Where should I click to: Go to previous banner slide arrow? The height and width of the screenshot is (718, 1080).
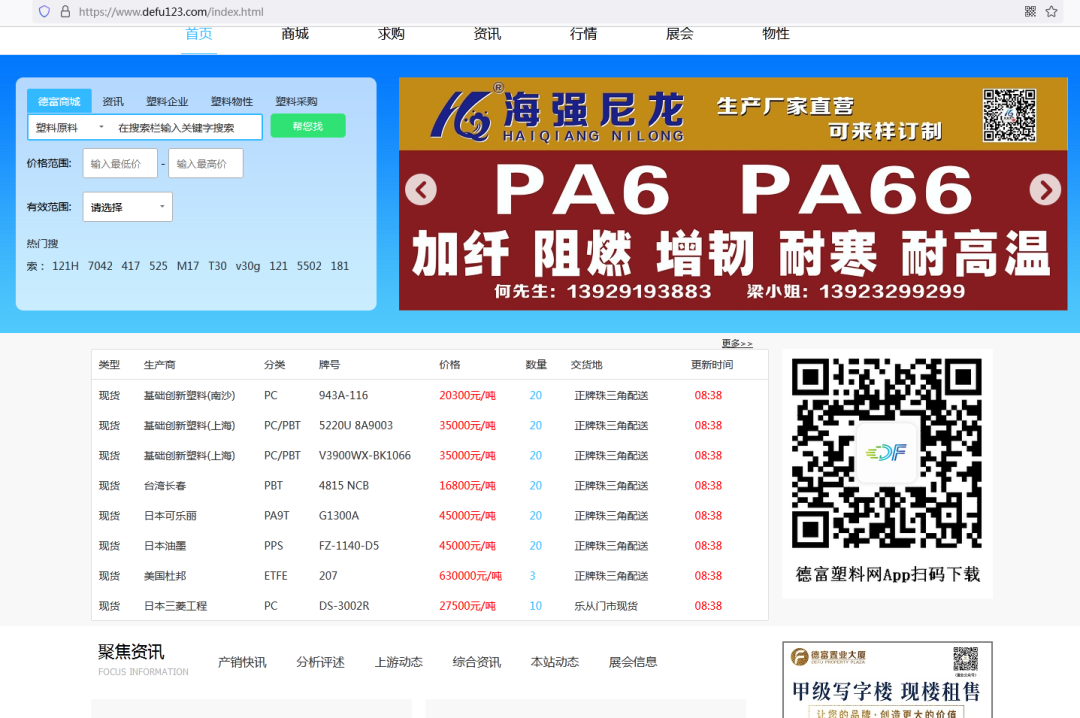pyautogui.click(x=421, y=189)
